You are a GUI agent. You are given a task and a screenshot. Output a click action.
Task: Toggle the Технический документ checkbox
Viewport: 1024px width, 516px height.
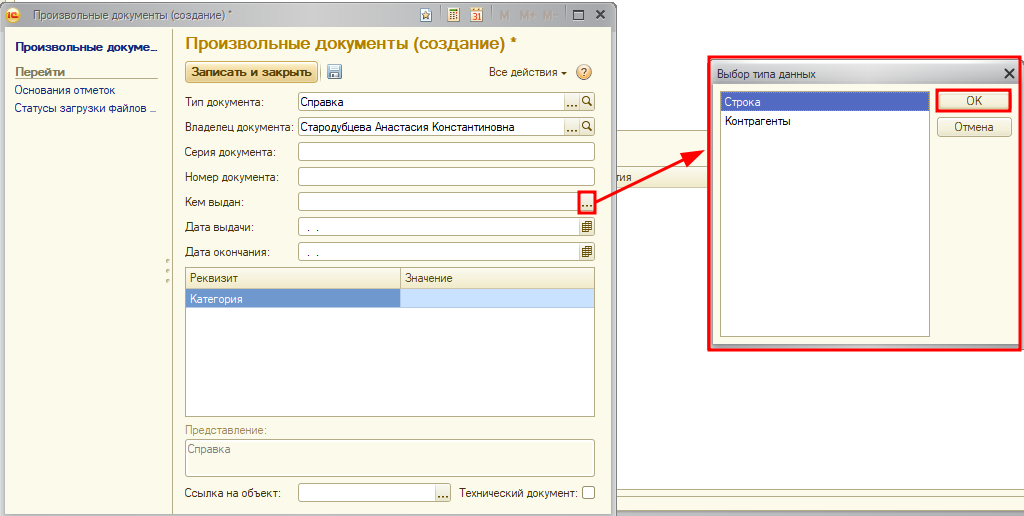click(588, 492)
